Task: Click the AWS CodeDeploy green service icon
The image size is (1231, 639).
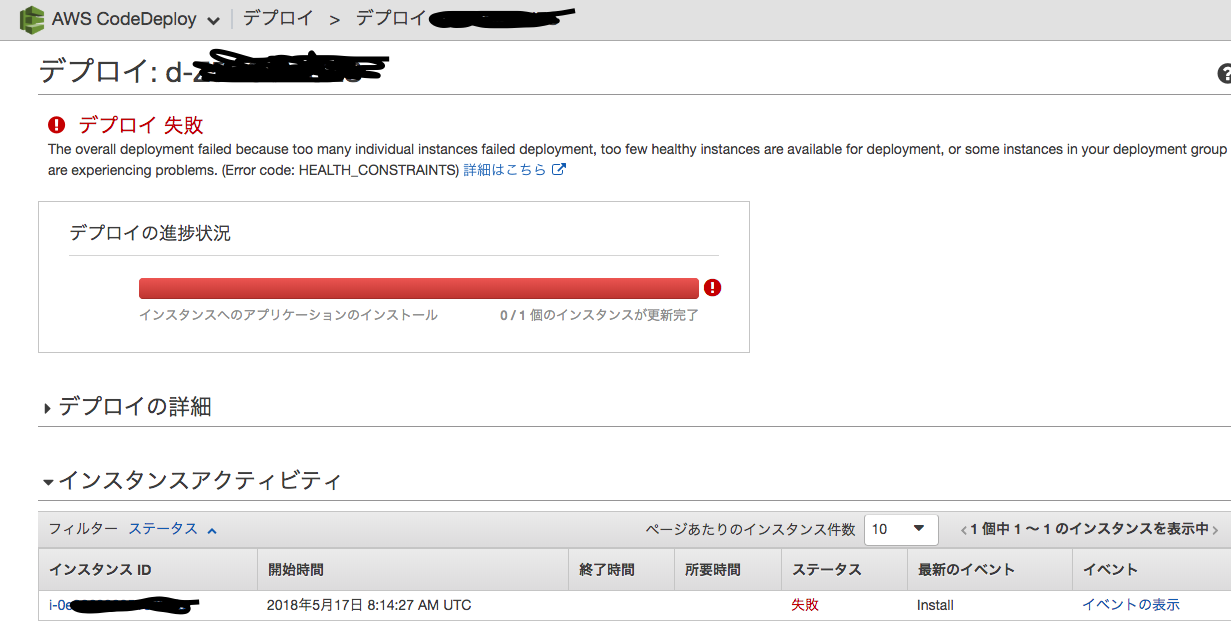Action: (x=33, y=19)
